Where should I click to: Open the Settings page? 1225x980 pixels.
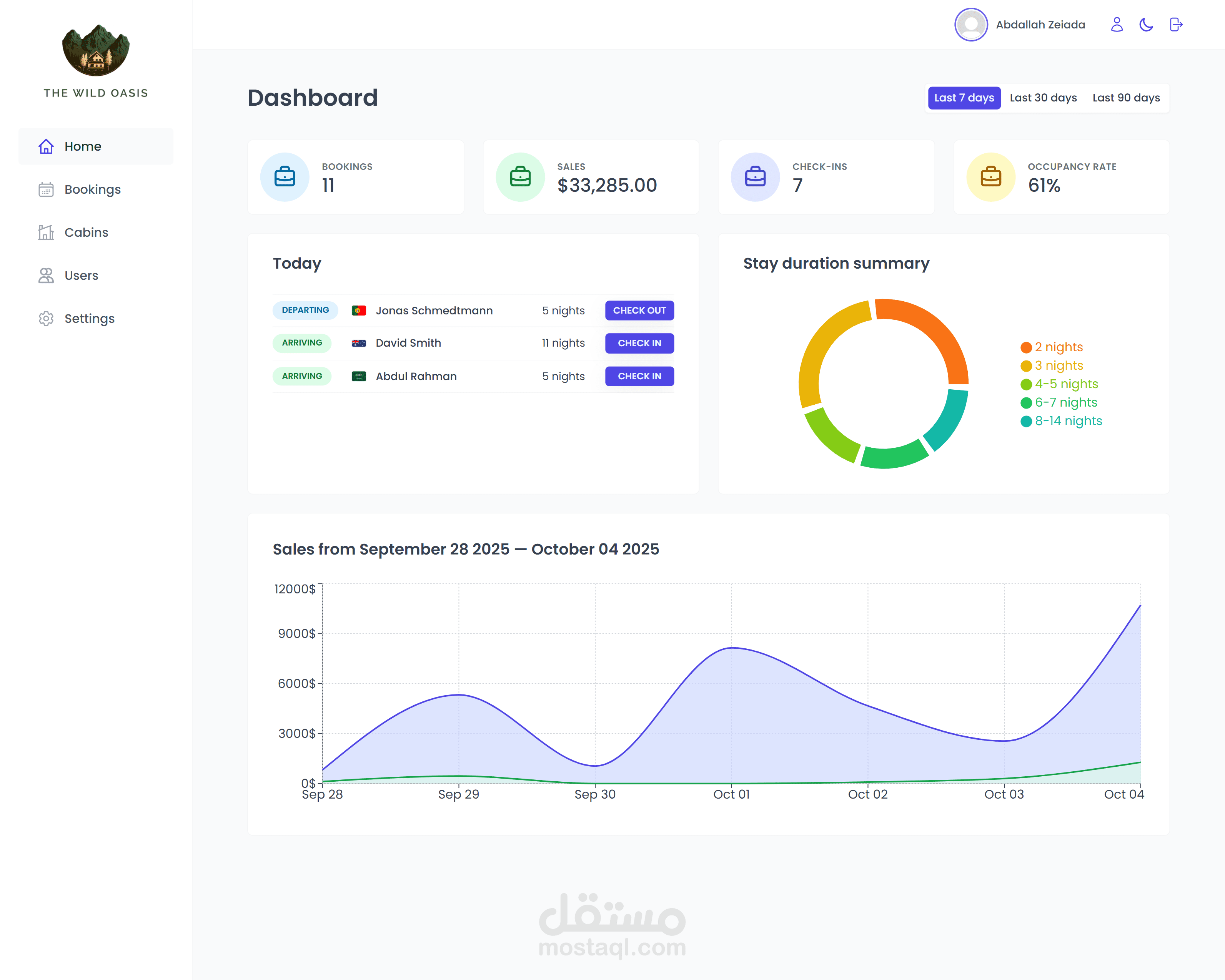click(89, 319)
